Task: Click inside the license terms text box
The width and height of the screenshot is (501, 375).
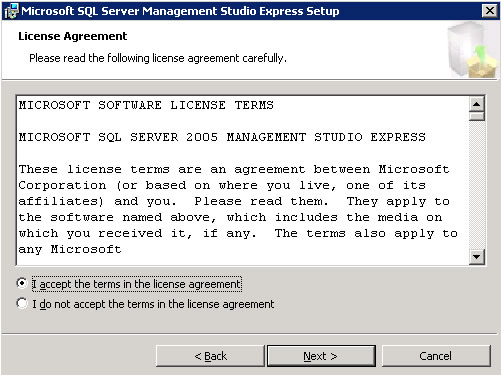Action: point(242,180)
